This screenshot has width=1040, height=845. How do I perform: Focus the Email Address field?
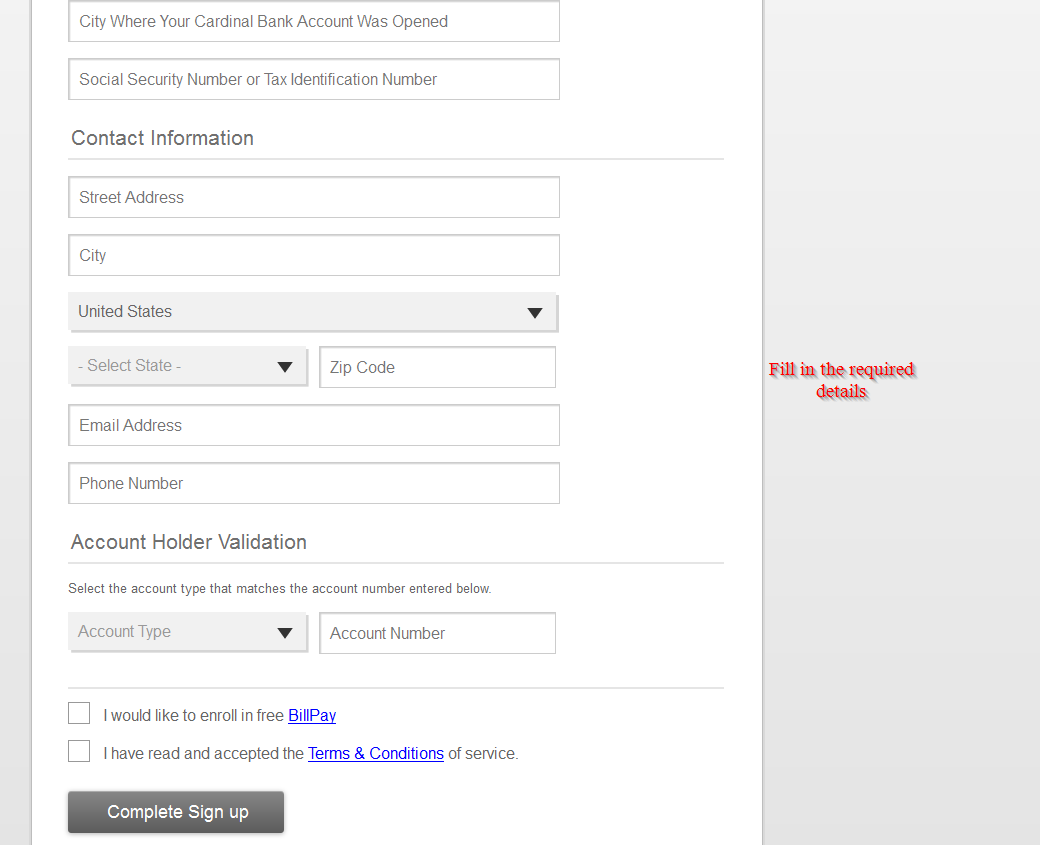point(313,426)
